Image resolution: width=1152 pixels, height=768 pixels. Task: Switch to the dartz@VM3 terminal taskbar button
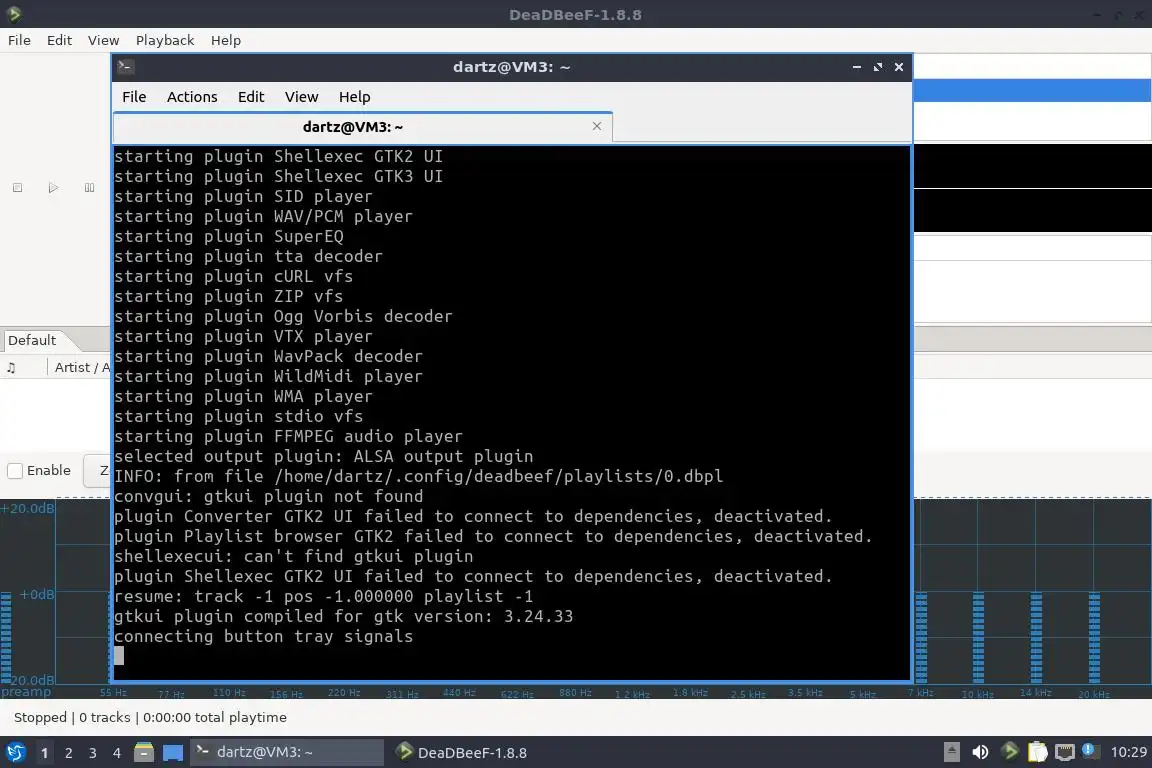click(287, 753)
